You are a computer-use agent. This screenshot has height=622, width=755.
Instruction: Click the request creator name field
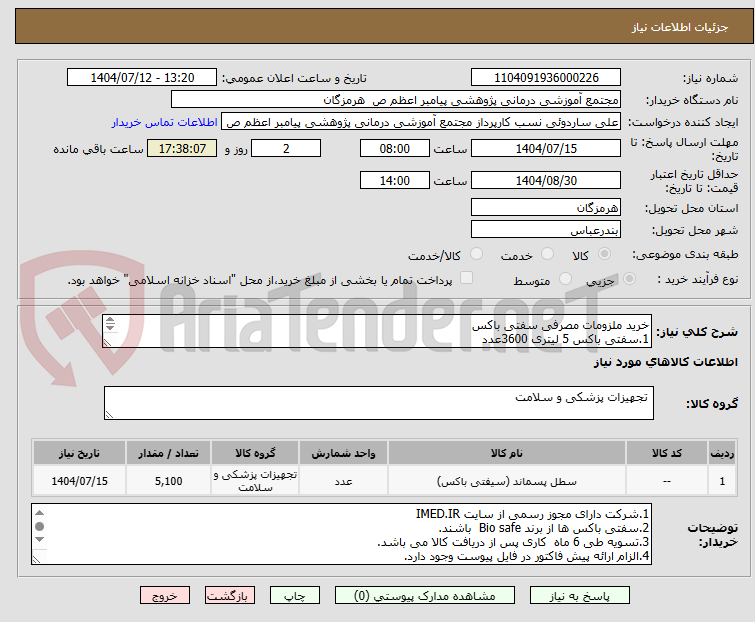(x=420, y=122)
